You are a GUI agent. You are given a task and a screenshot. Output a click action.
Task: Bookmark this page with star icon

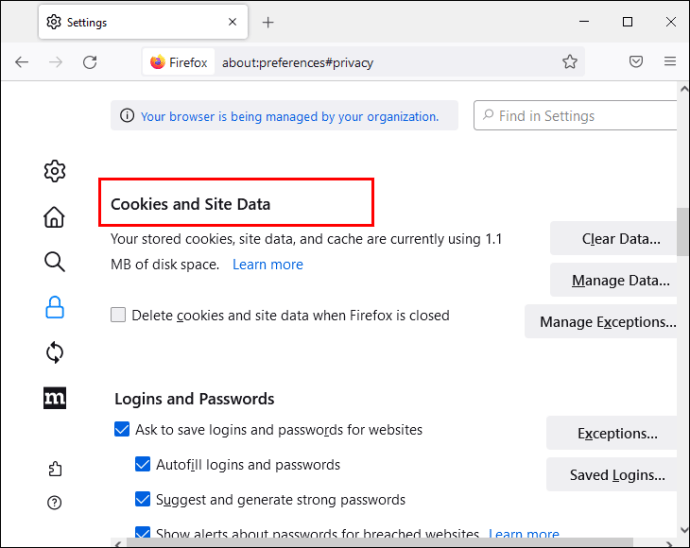(x=569, y=62)
